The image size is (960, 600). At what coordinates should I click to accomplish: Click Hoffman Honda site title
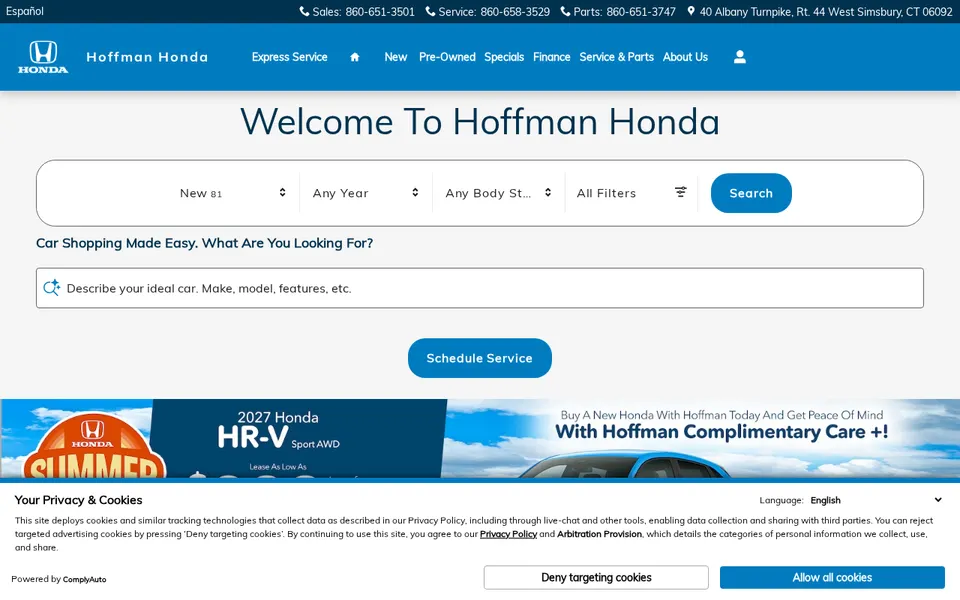pos(147,57)
